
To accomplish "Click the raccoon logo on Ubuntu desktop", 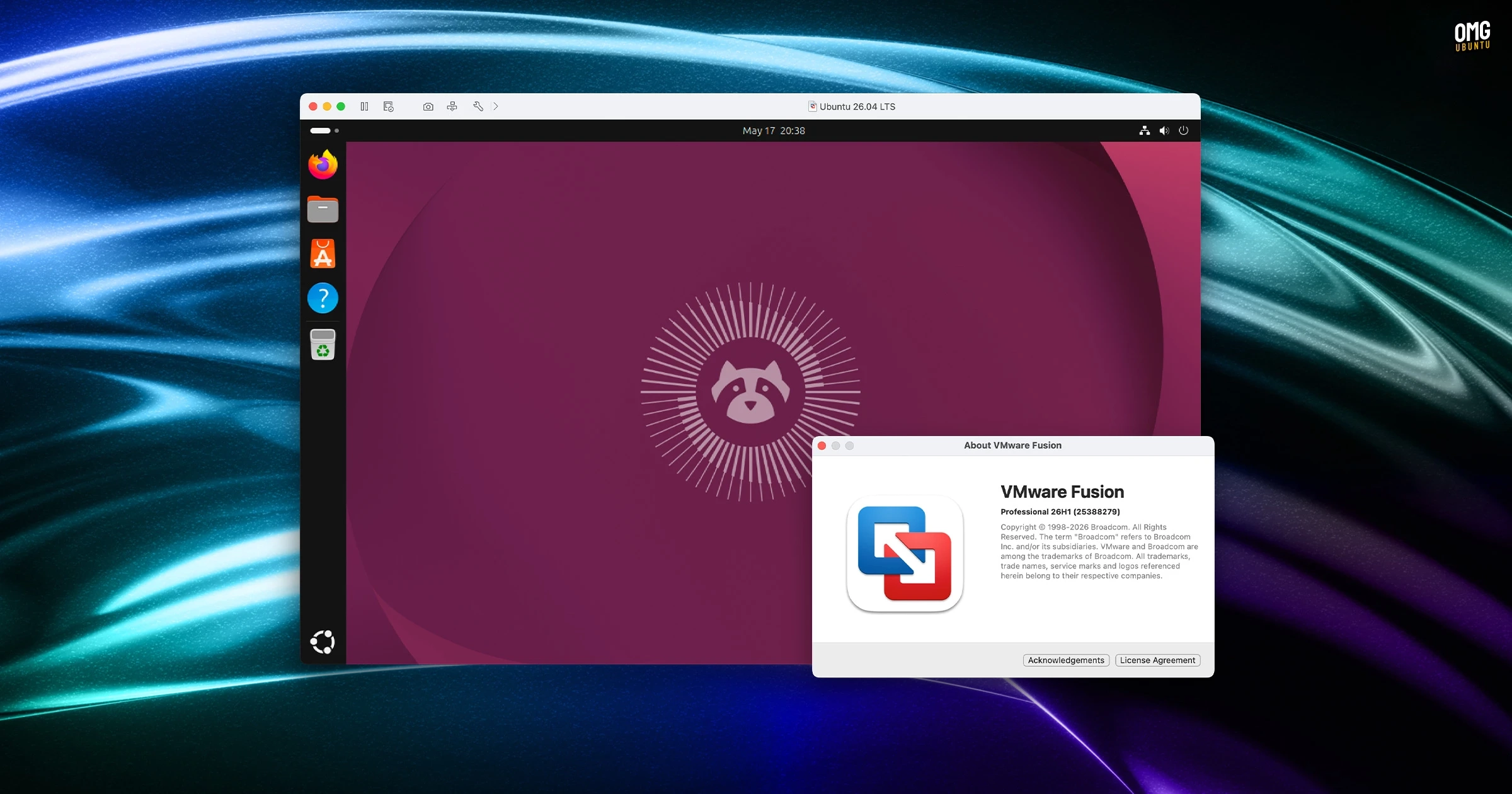I will point(750,391).
